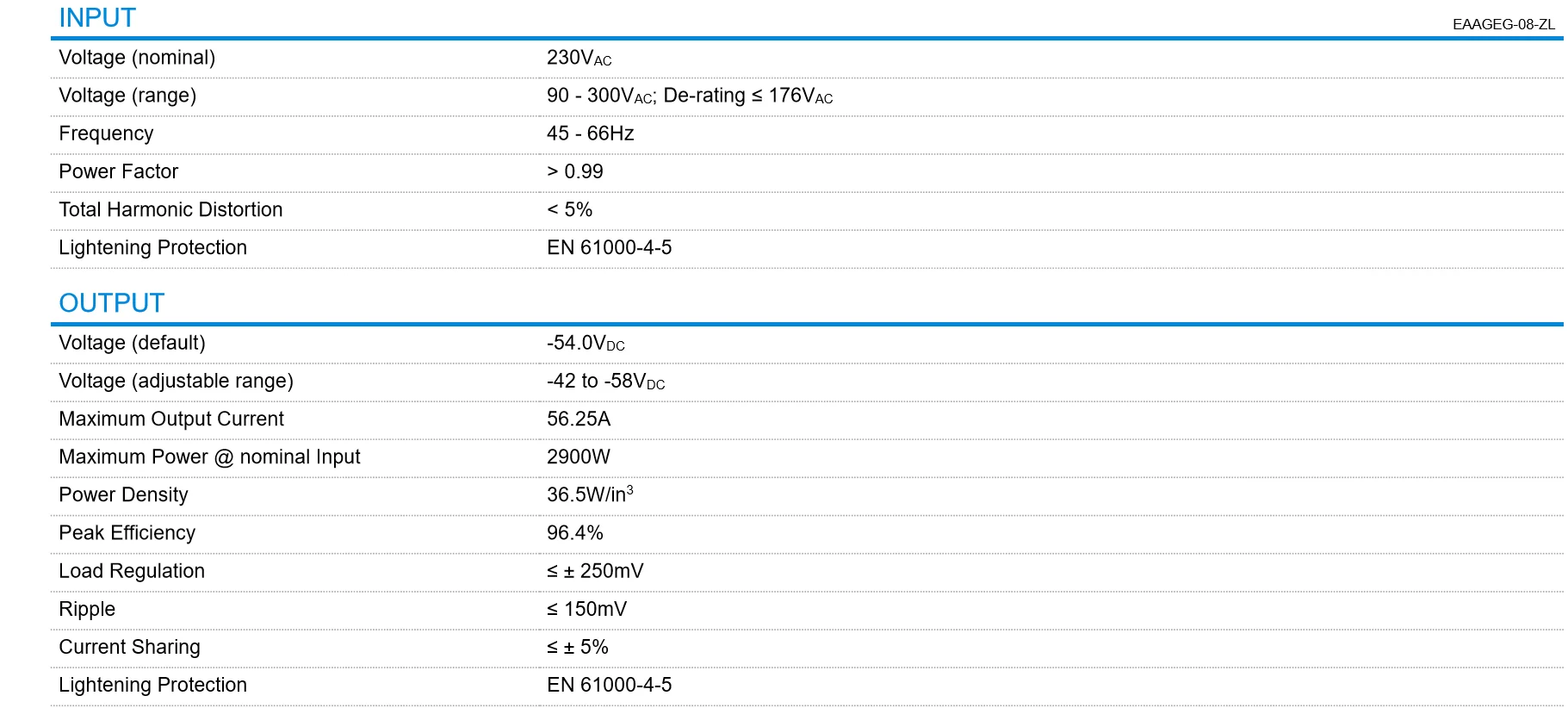
Task: Click the -54.0VDC output voltage value
Action: pyautogui.click(x=586, y=343)
